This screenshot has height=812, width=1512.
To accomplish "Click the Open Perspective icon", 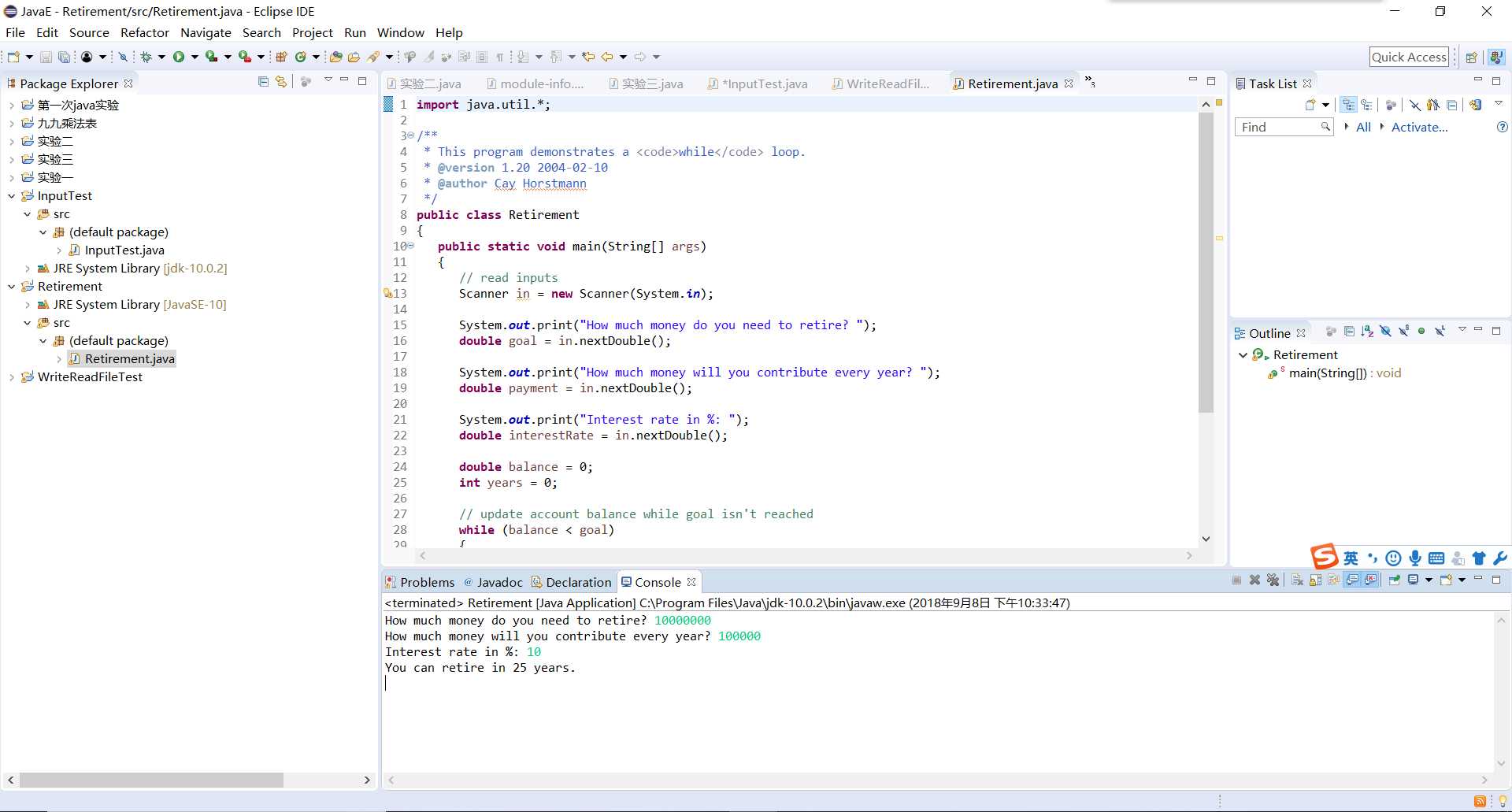I will pos(1470,57).
